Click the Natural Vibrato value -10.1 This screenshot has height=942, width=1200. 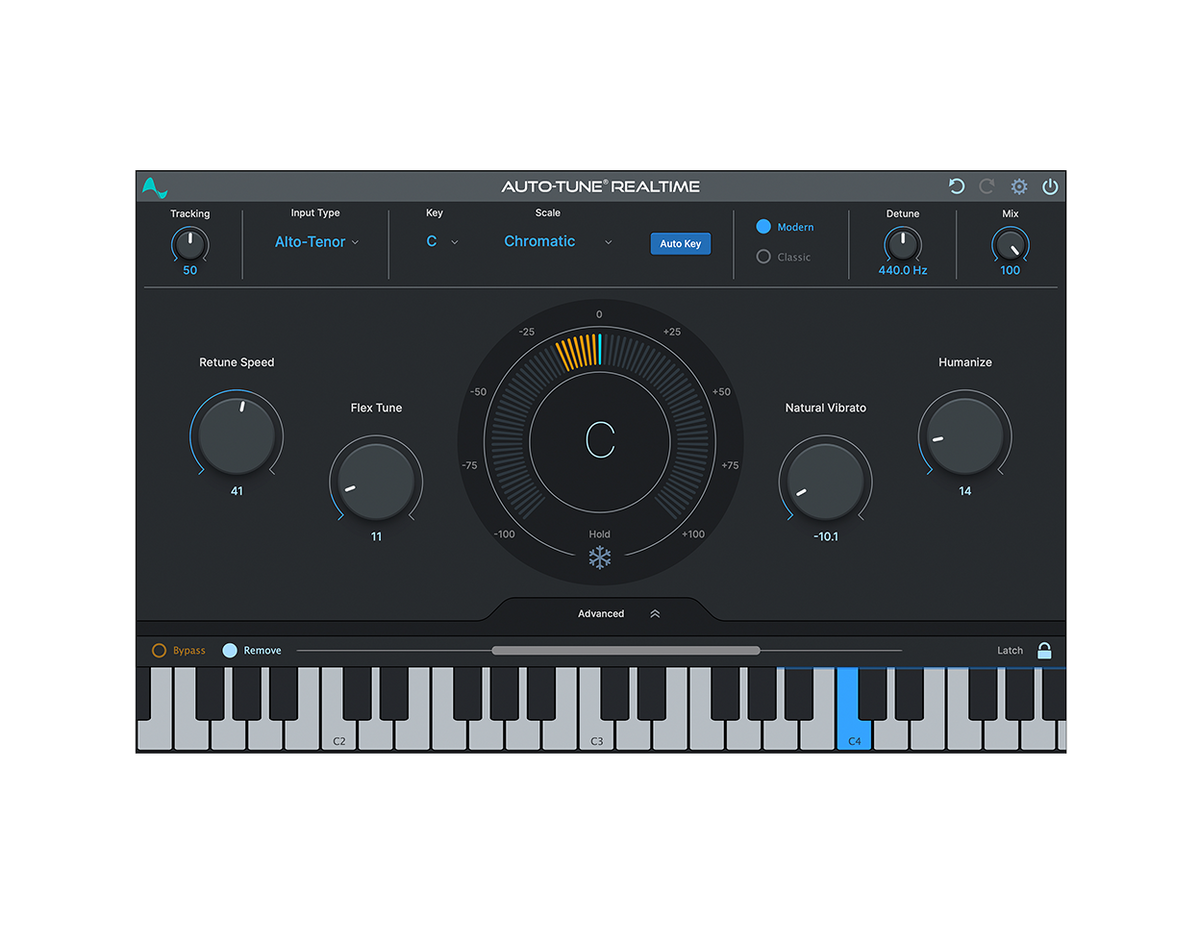[x=826, y=537]
